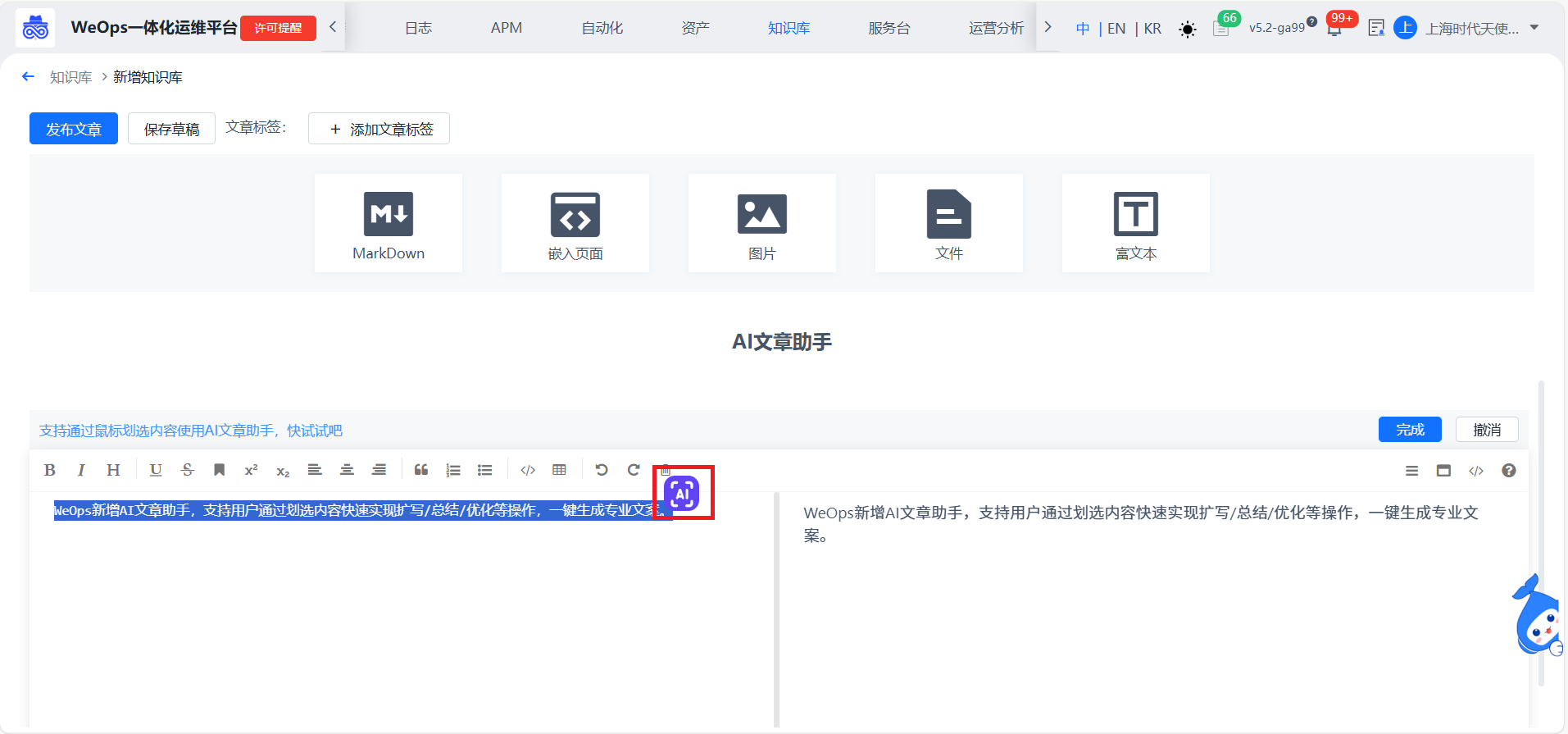Apply bold formatting in editor toolbar
The height and width of the screenshot is (734, 1568).
tap(50, 470)
